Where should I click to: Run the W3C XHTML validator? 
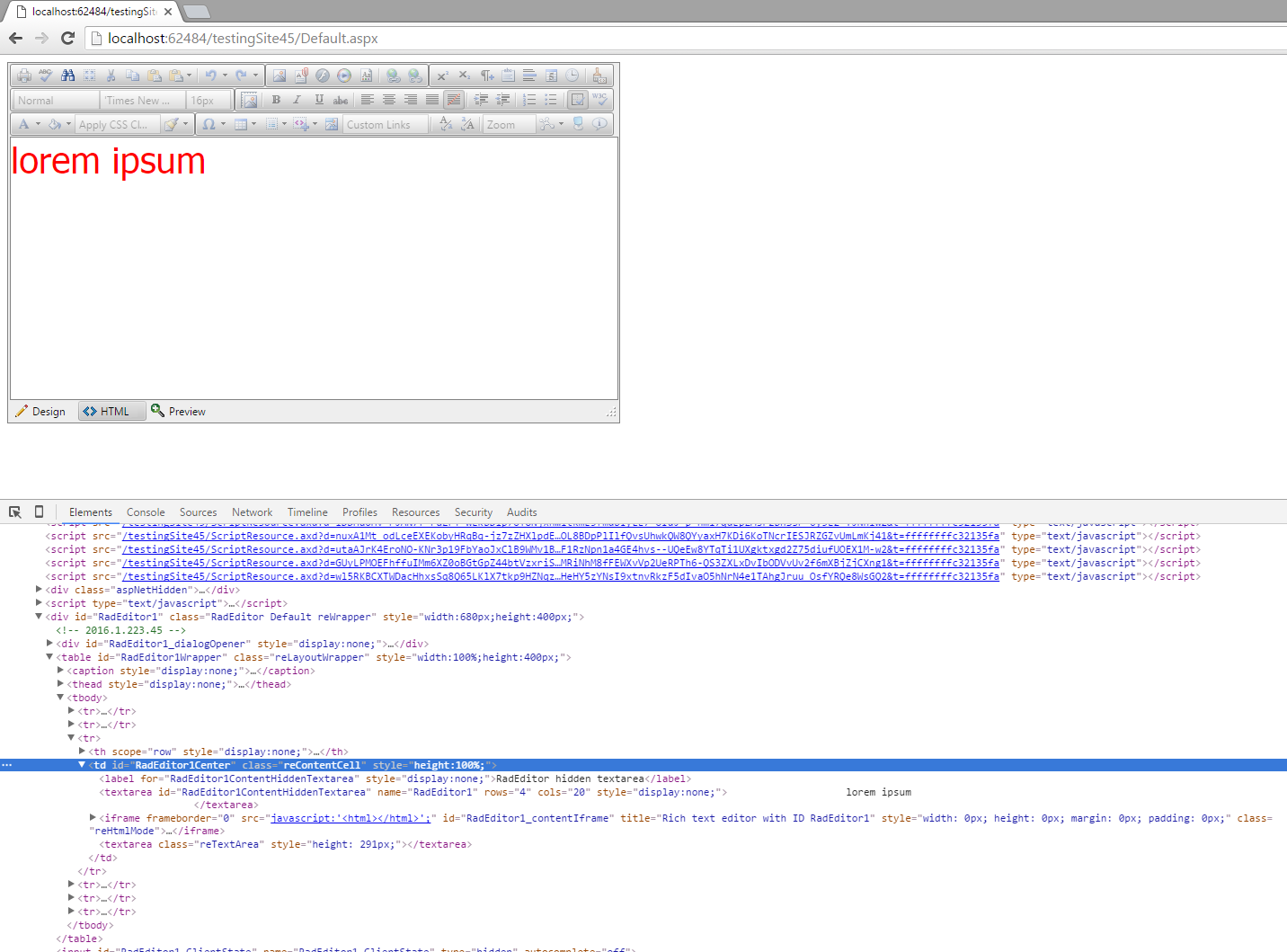coord(599,100)
